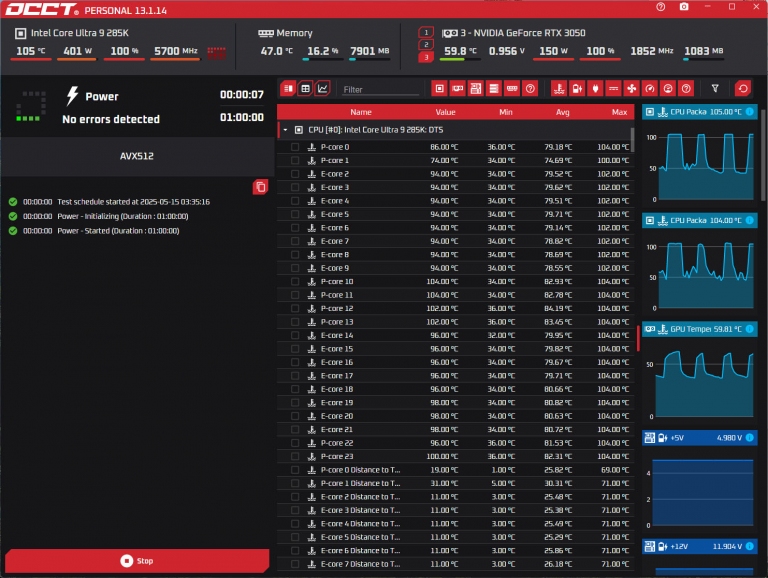Switch to the table view icon
768x578 pixels.
pyautogui.click(x=305, y=89)
